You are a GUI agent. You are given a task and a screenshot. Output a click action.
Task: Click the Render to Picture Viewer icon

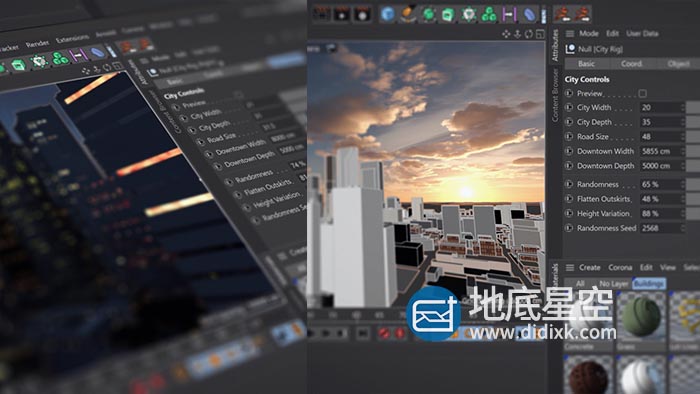point(342,14)
